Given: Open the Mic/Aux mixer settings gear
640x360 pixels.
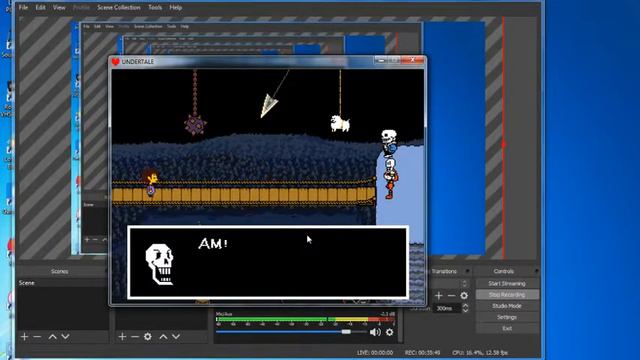Looking at the screenshot, I should pyautogui.click(x=390, y=332).
